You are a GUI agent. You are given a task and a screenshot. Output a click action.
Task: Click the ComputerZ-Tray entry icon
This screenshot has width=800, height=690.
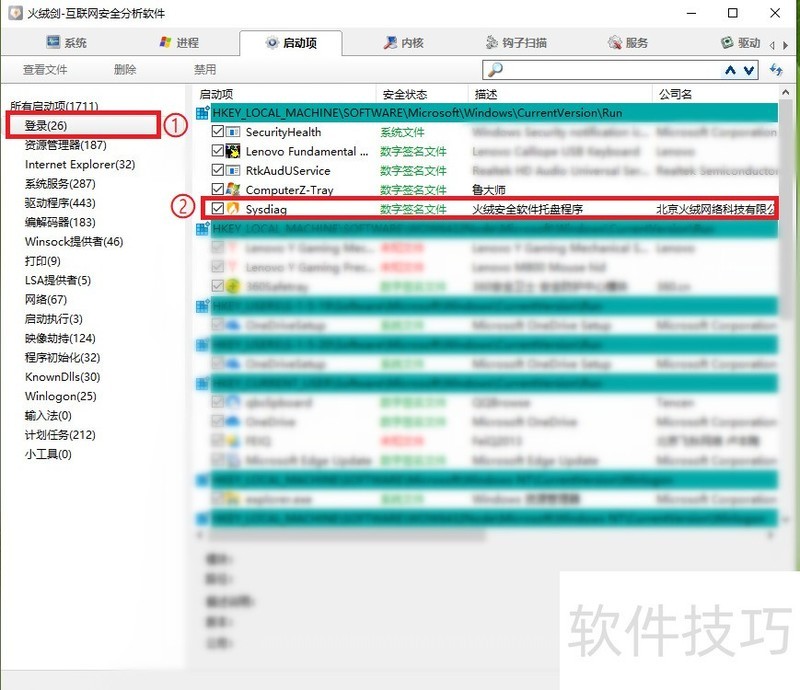click(233, 189)
